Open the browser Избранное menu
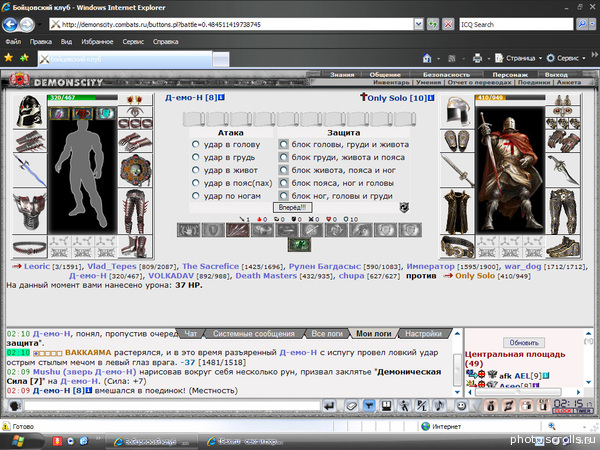 [x=97, y=42]
